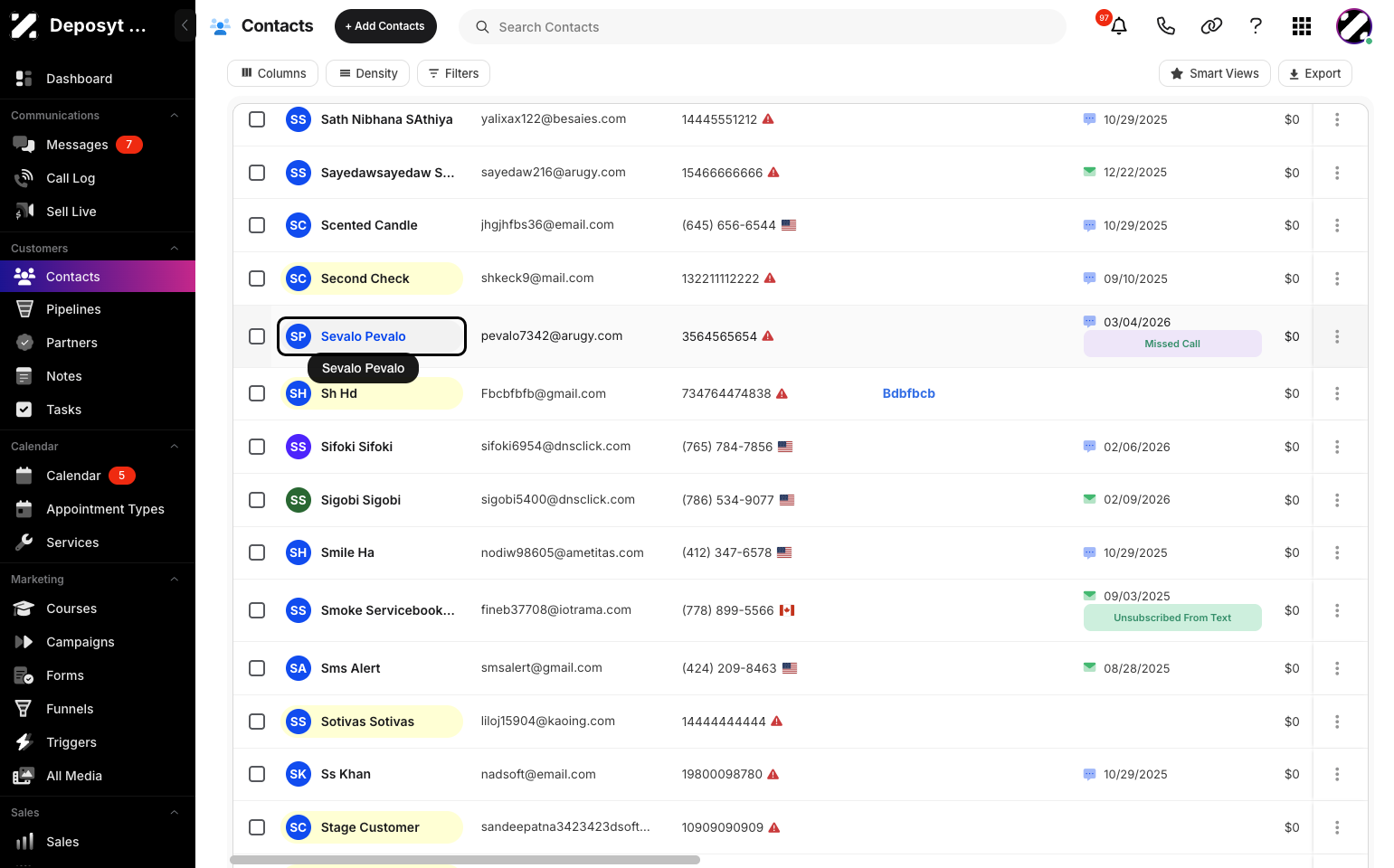Collapse the Calendar section
1394x868 pixels.
tap(175, 447)
